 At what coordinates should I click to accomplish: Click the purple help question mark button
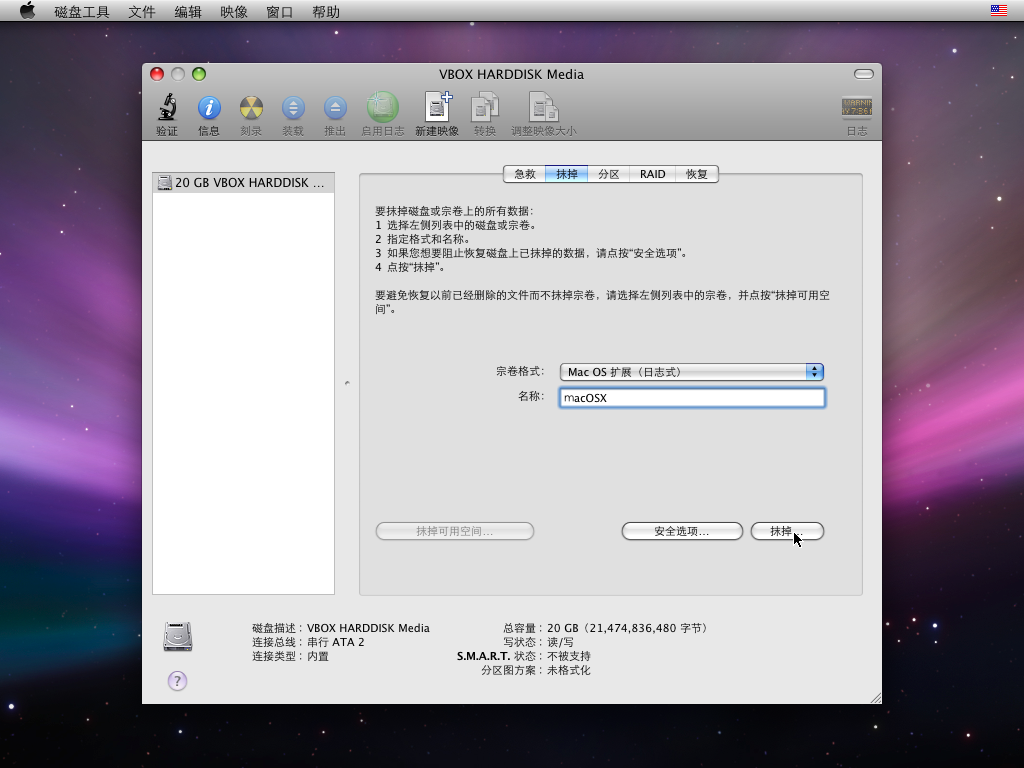(177, 681)
